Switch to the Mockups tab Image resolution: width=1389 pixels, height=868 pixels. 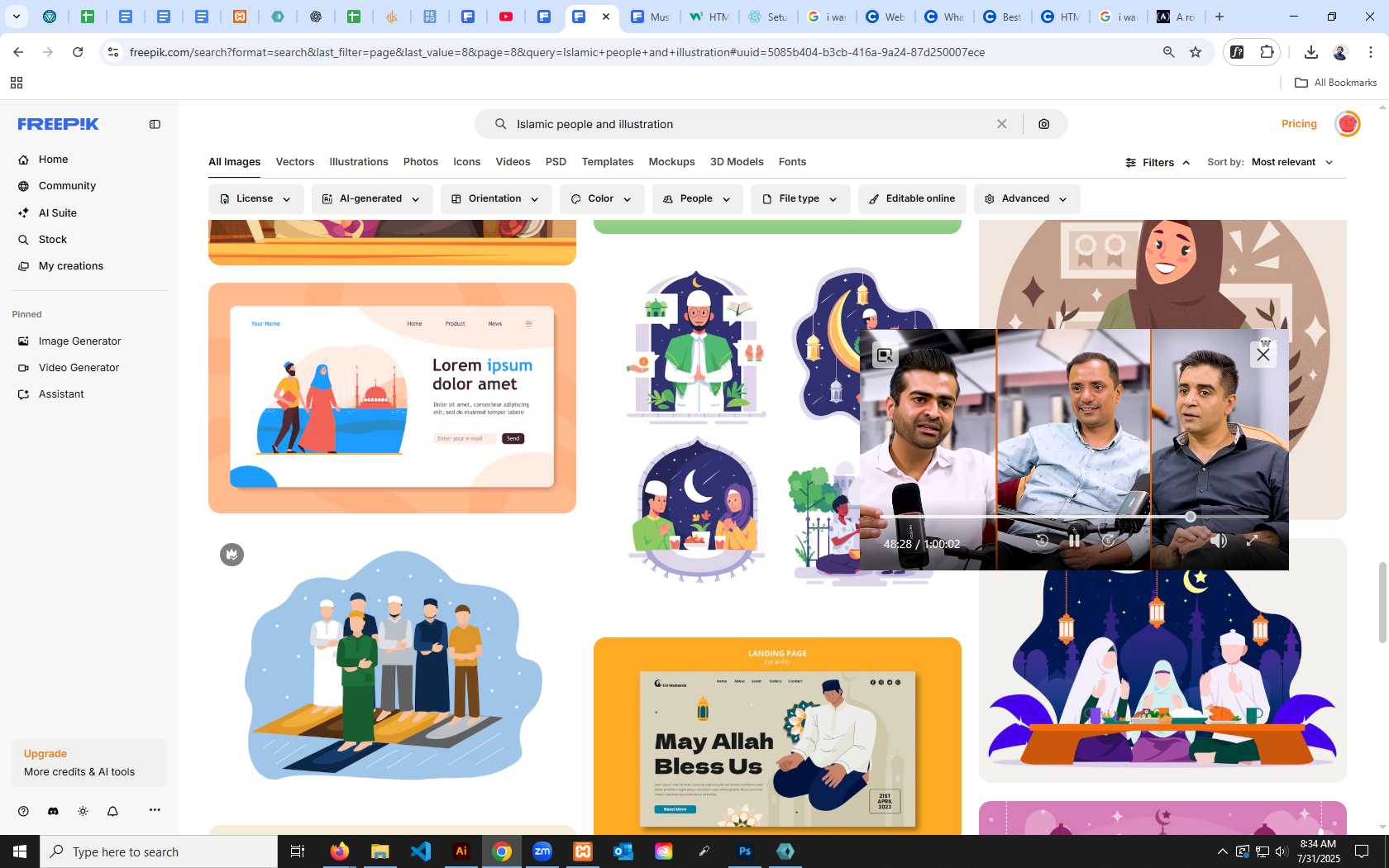click(x=671, y=162)
